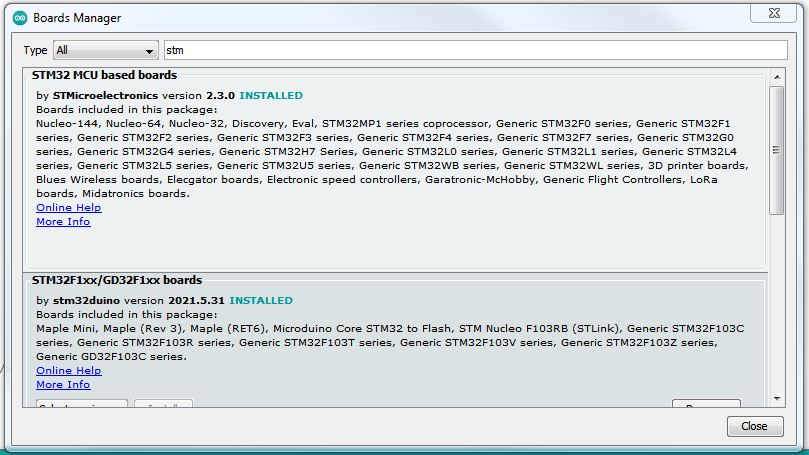Open Online Help for STM32F1xx/GD32F1xx boards
The height and width of the screenshot is (455, 809).
[x=69, y=370]
